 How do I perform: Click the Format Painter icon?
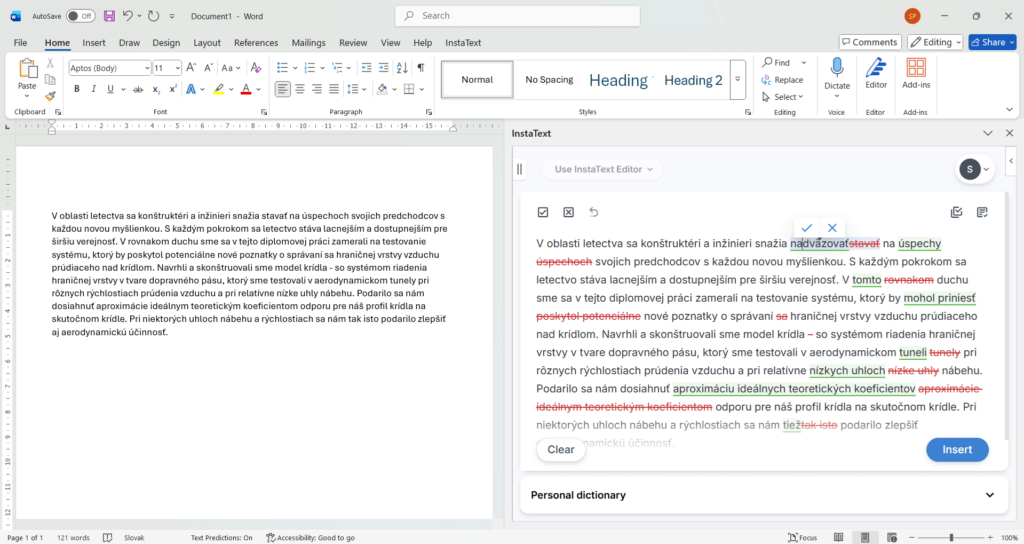[50, 96]
